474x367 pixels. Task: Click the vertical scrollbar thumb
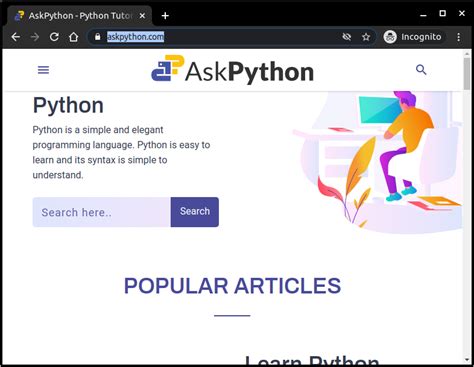click(467, 73)
